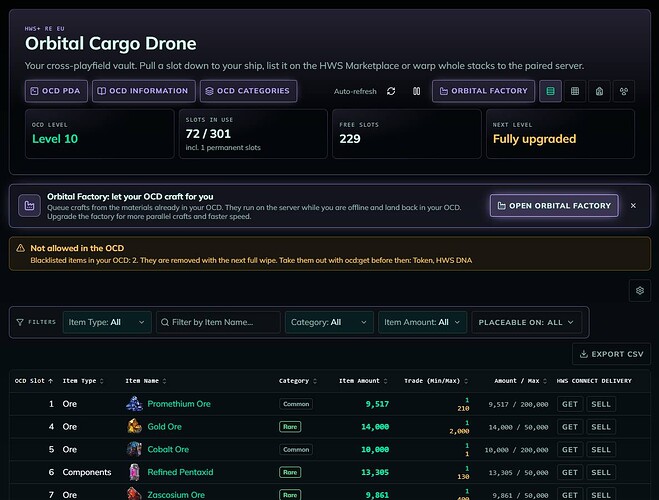Click SELL for Promethium Ore
The width and height of the screenshot is (659, 500).
point(601,404)
